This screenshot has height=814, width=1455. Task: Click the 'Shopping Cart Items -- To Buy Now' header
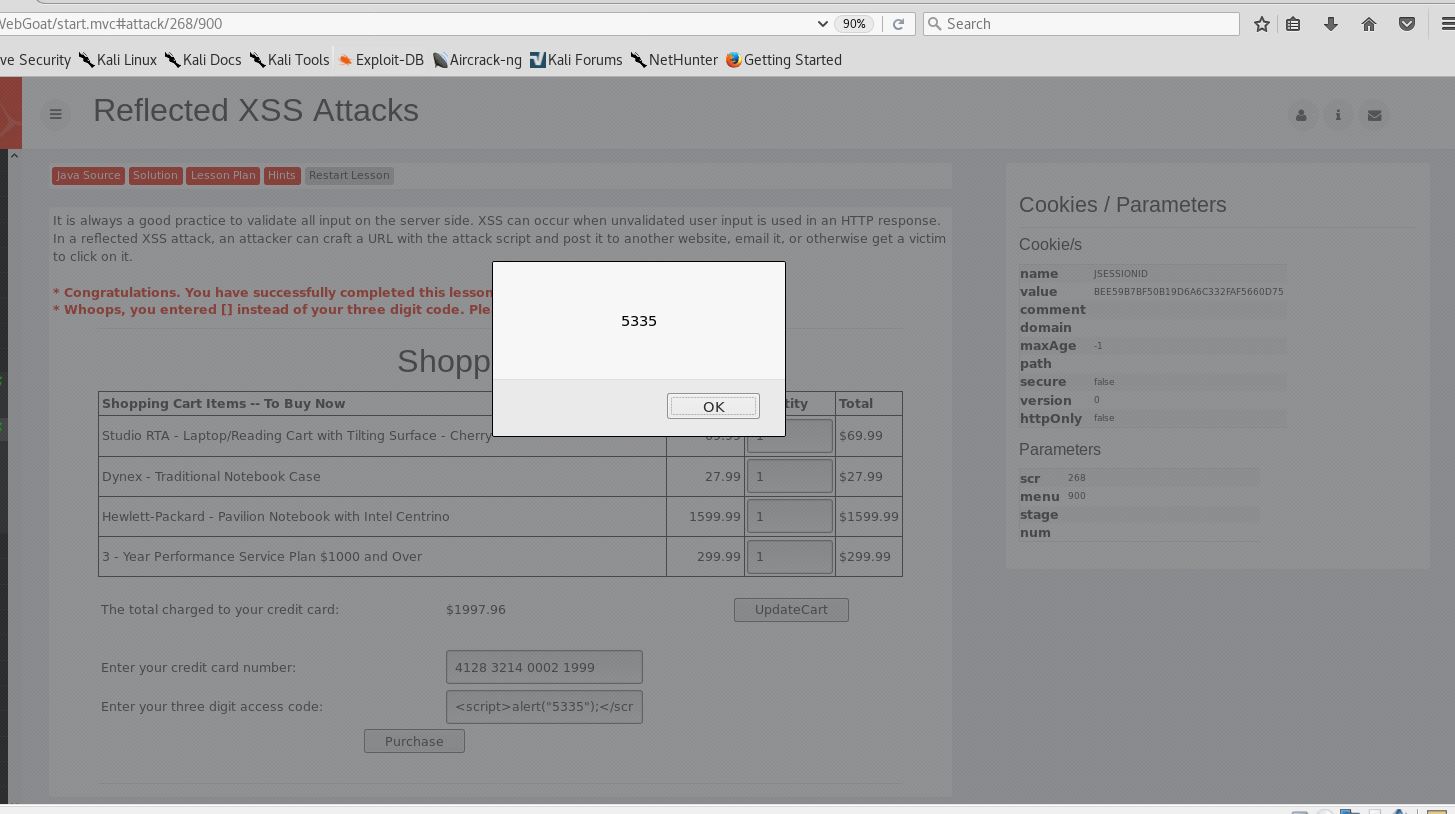pos(223,403)
